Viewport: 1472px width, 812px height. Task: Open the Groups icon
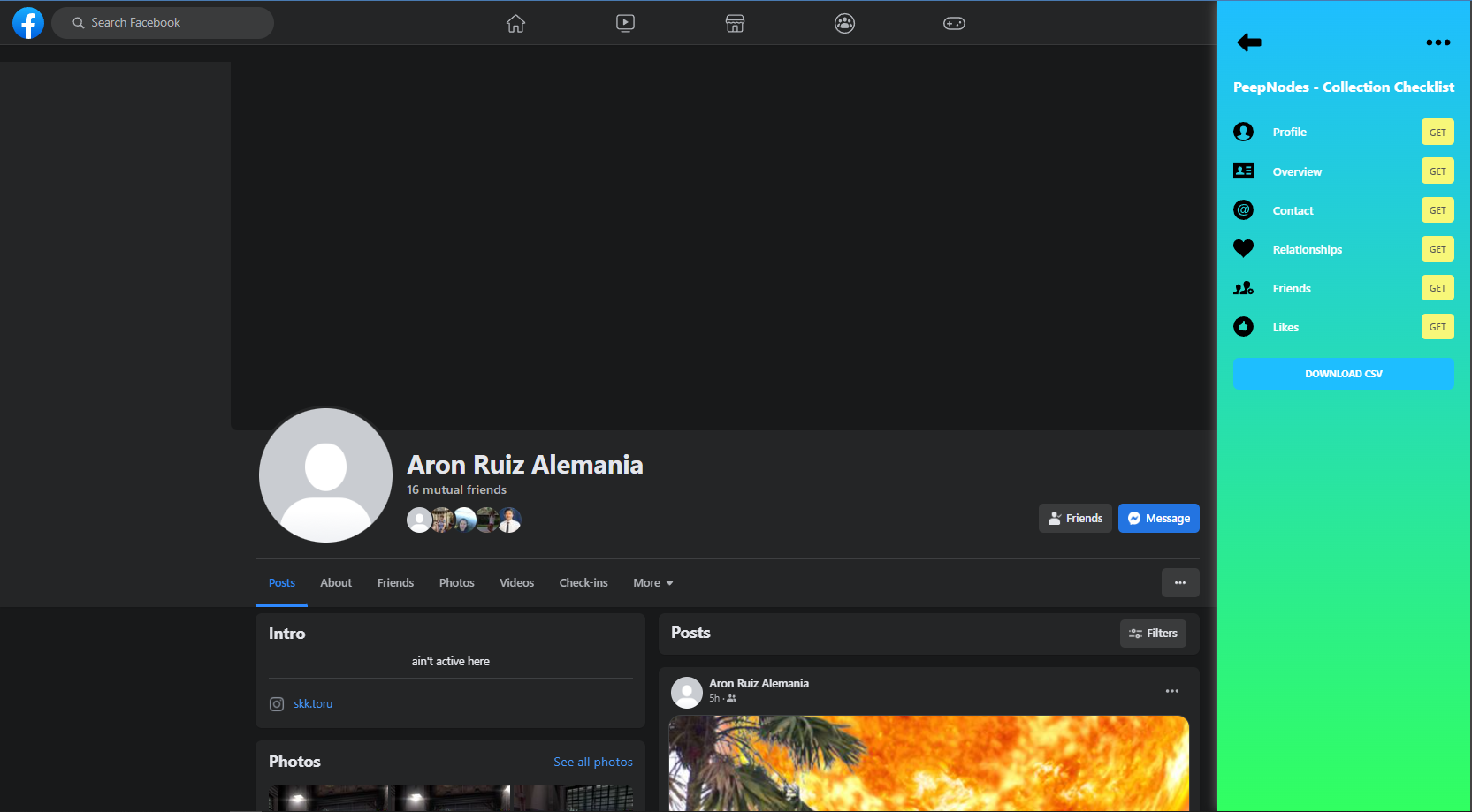(x=844, y=24)
